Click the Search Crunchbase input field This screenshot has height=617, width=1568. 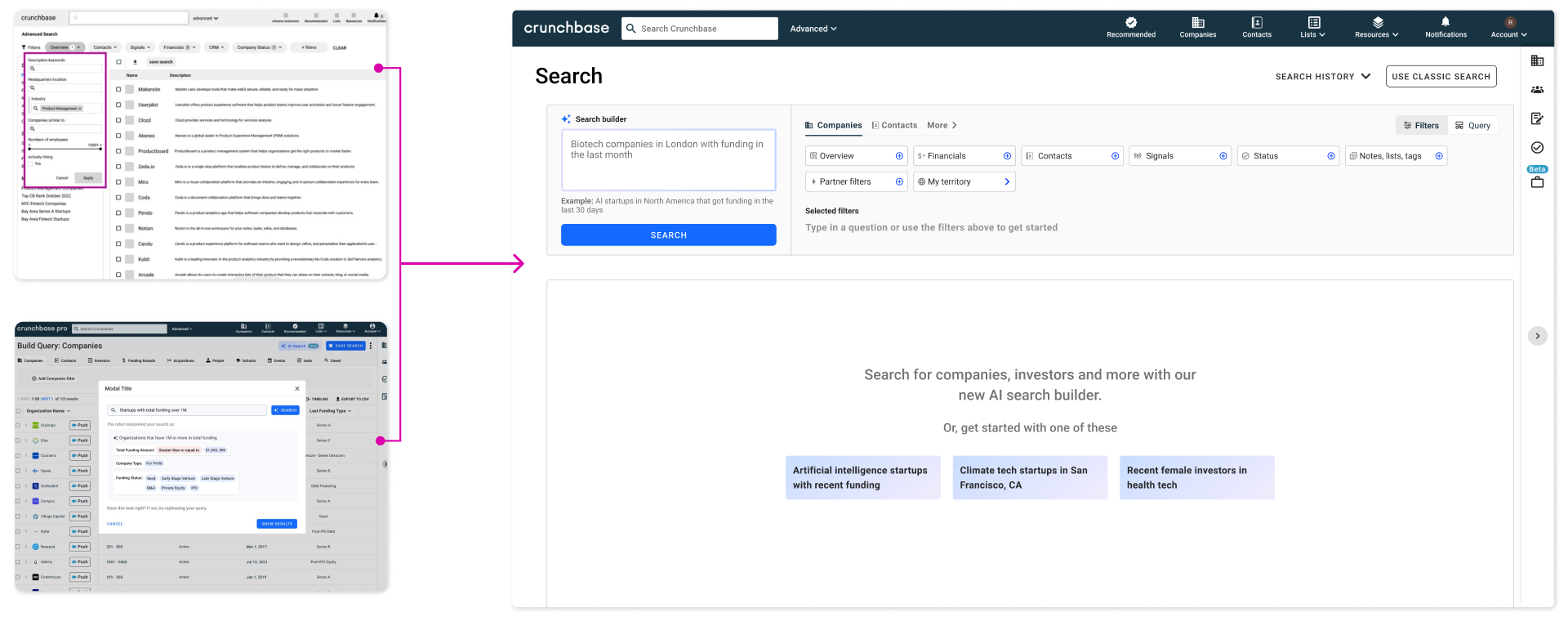[700, 29]
